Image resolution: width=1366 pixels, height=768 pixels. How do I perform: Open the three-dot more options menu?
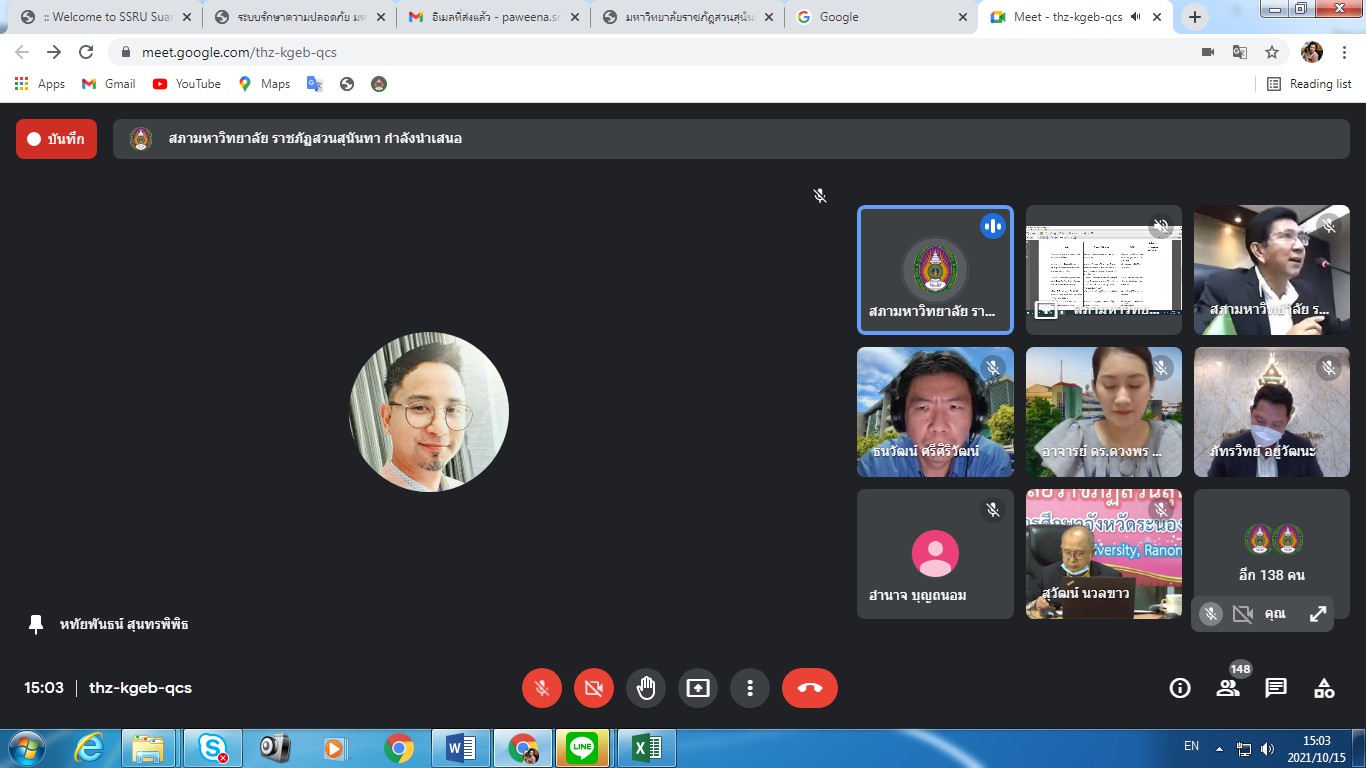click(750, 688)
